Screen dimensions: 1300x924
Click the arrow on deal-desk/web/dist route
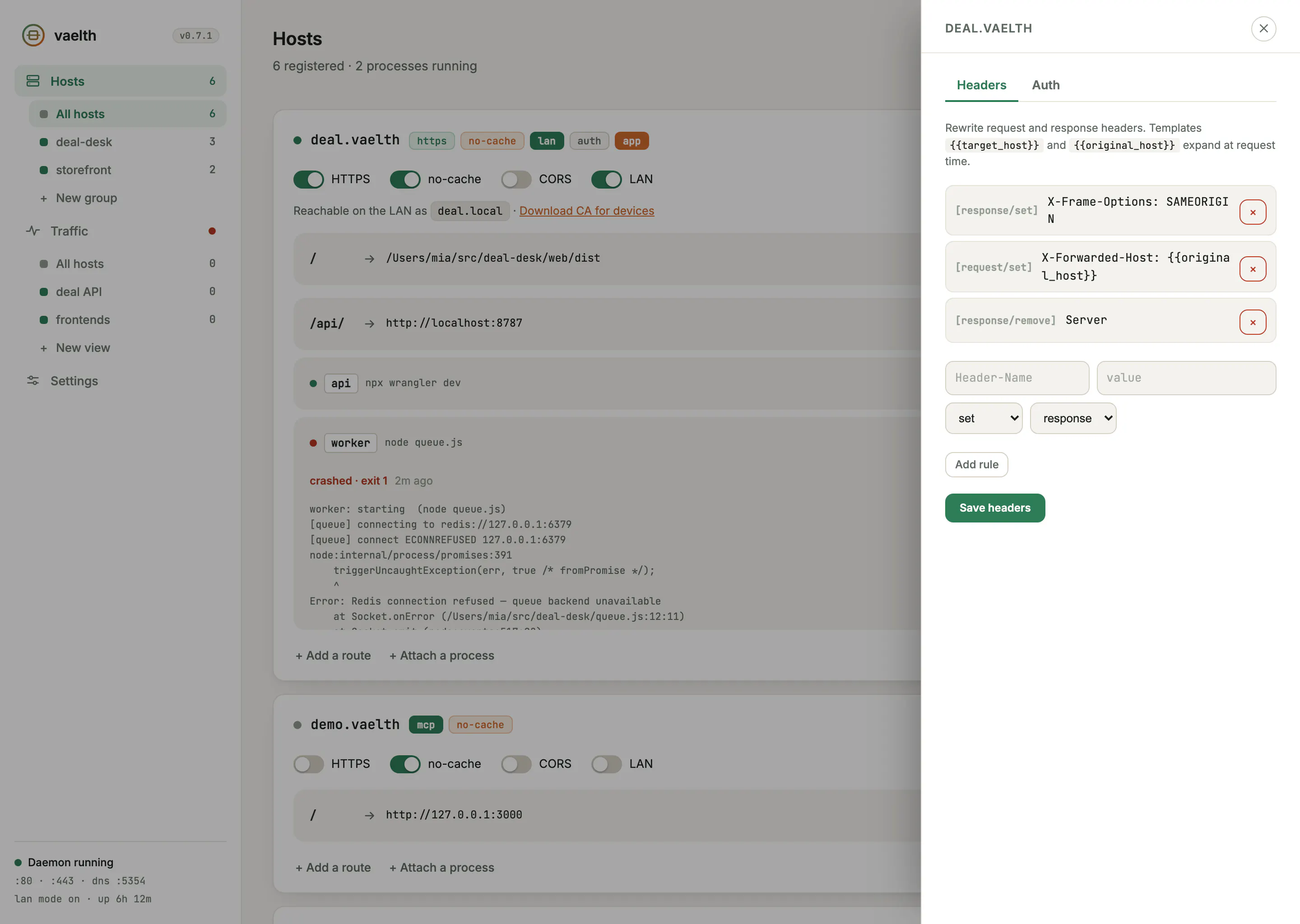(x=369, y=259)
